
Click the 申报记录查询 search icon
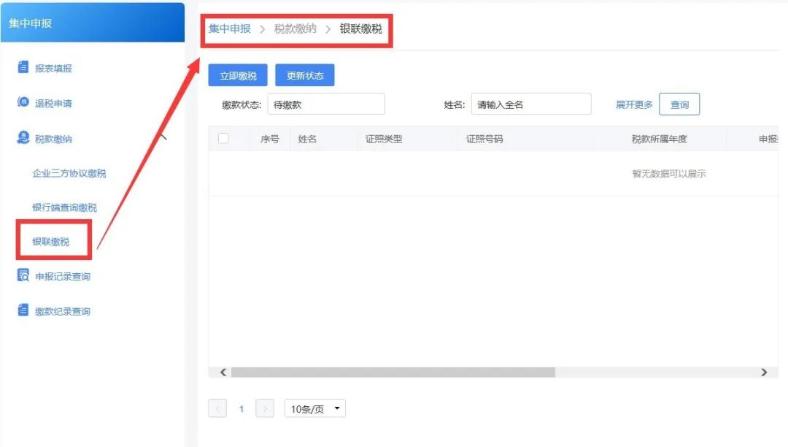(23, 275)
